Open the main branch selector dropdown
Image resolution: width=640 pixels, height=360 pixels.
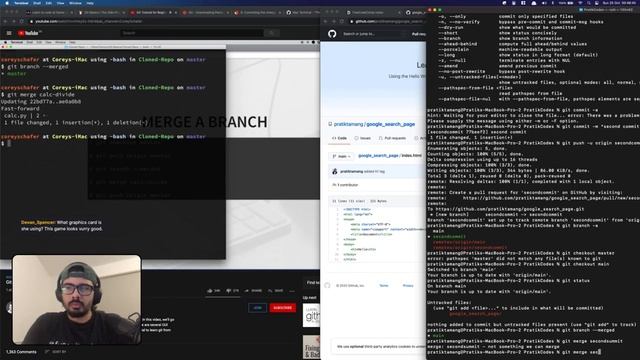pyautogui.click(x=341, y=156)
